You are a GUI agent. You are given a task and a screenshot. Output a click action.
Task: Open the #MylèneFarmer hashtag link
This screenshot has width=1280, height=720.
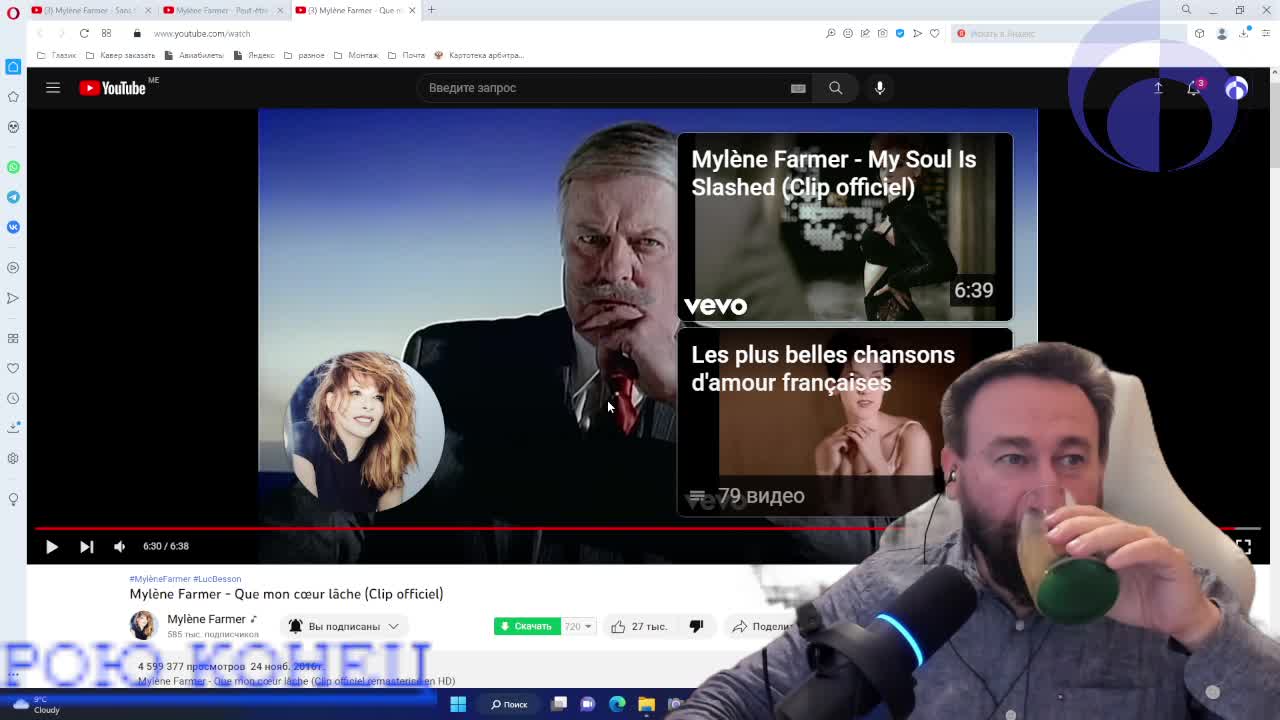point(159,579)
